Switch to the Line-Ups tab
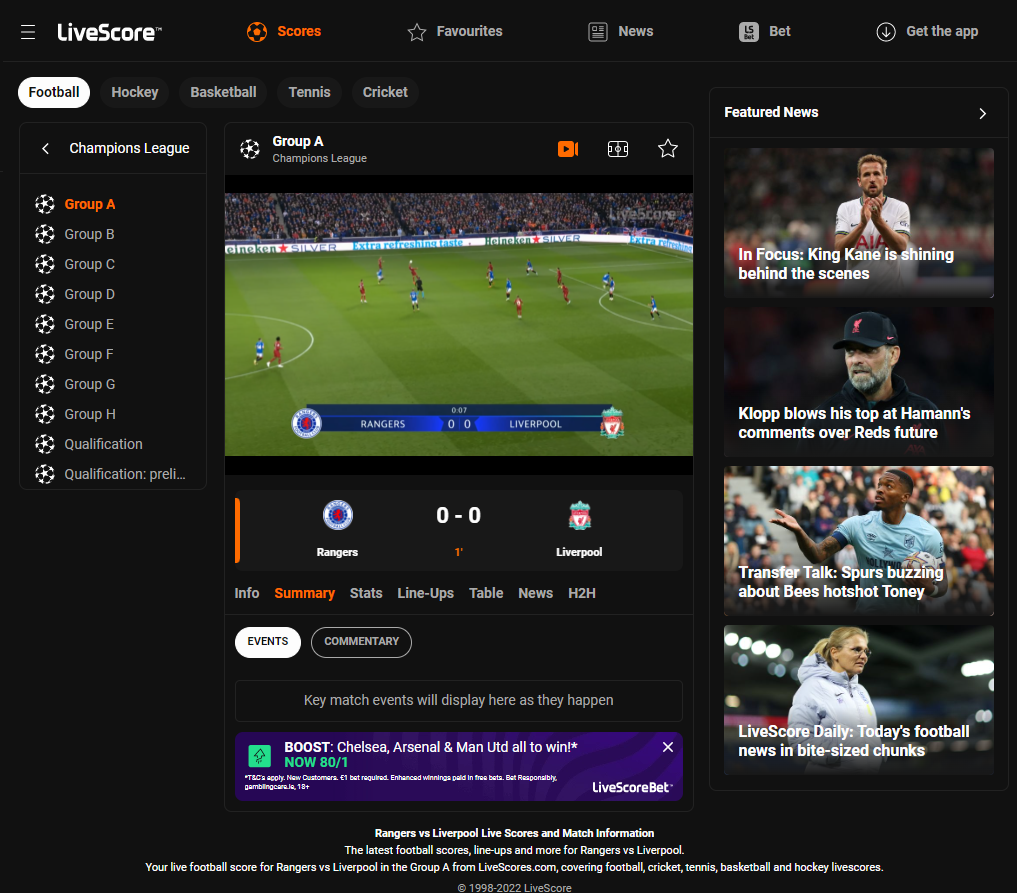Screen dimensions: 1017x893 tap(425, 593)
